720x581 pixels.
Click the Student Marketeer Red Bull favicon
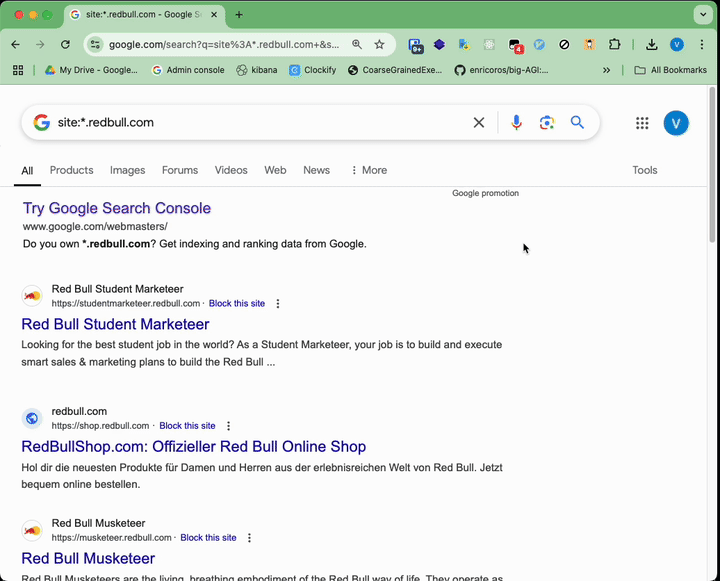(x=32, y=296)
